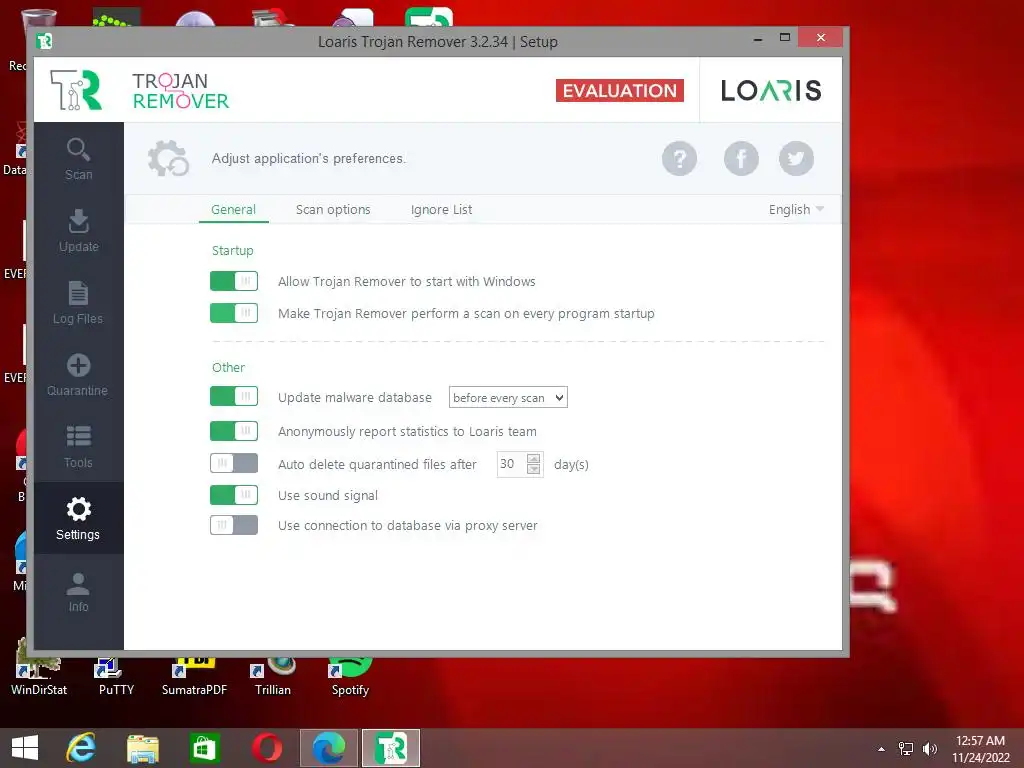Open network icon in system tray
This screenshot has width=1024, height=768.
click(906, 748)
